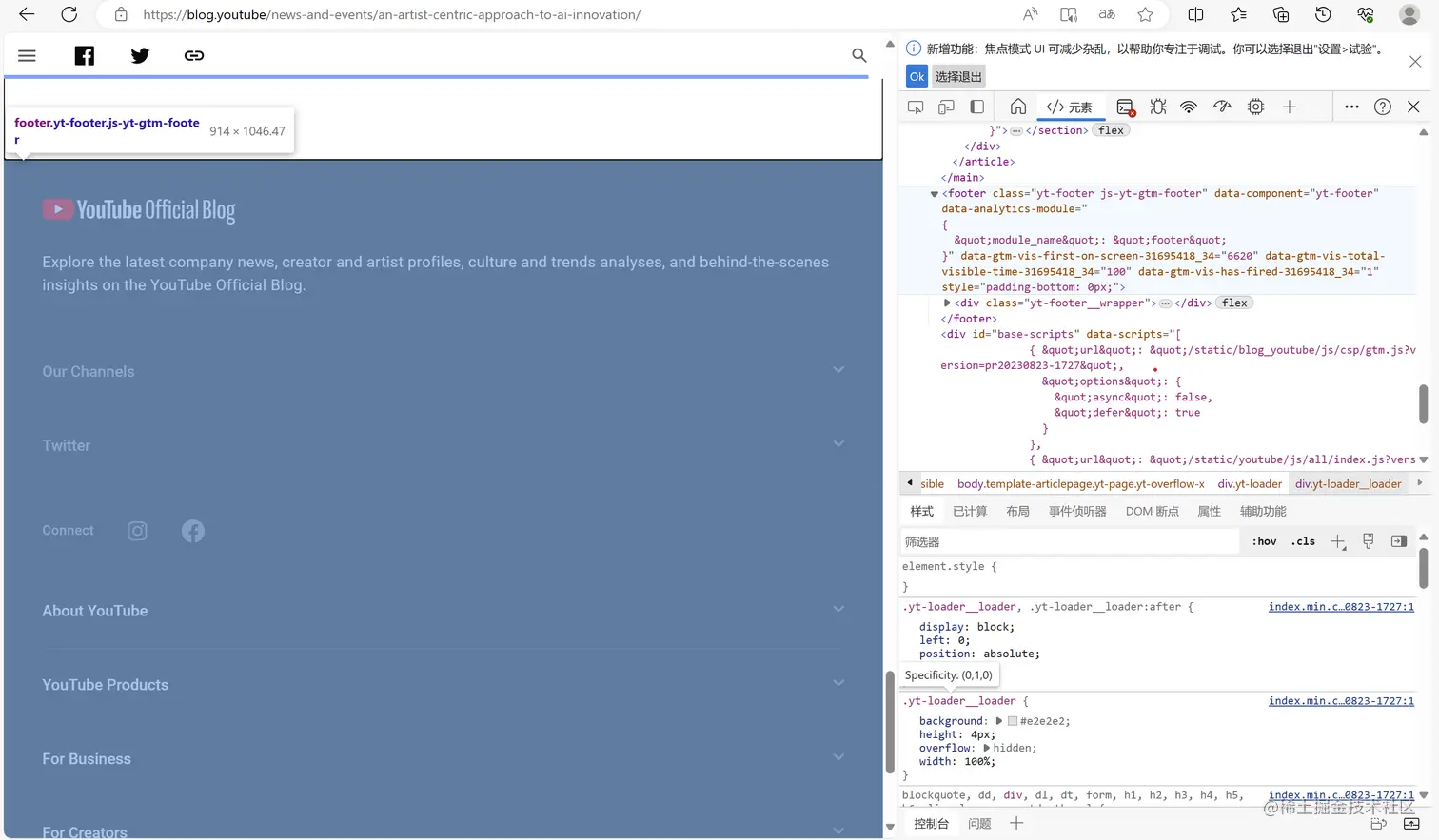The width and height of the screenshot is (1439, 840).
Task: Open the DevTools welcome home tab
Action: coord(1018,107)
